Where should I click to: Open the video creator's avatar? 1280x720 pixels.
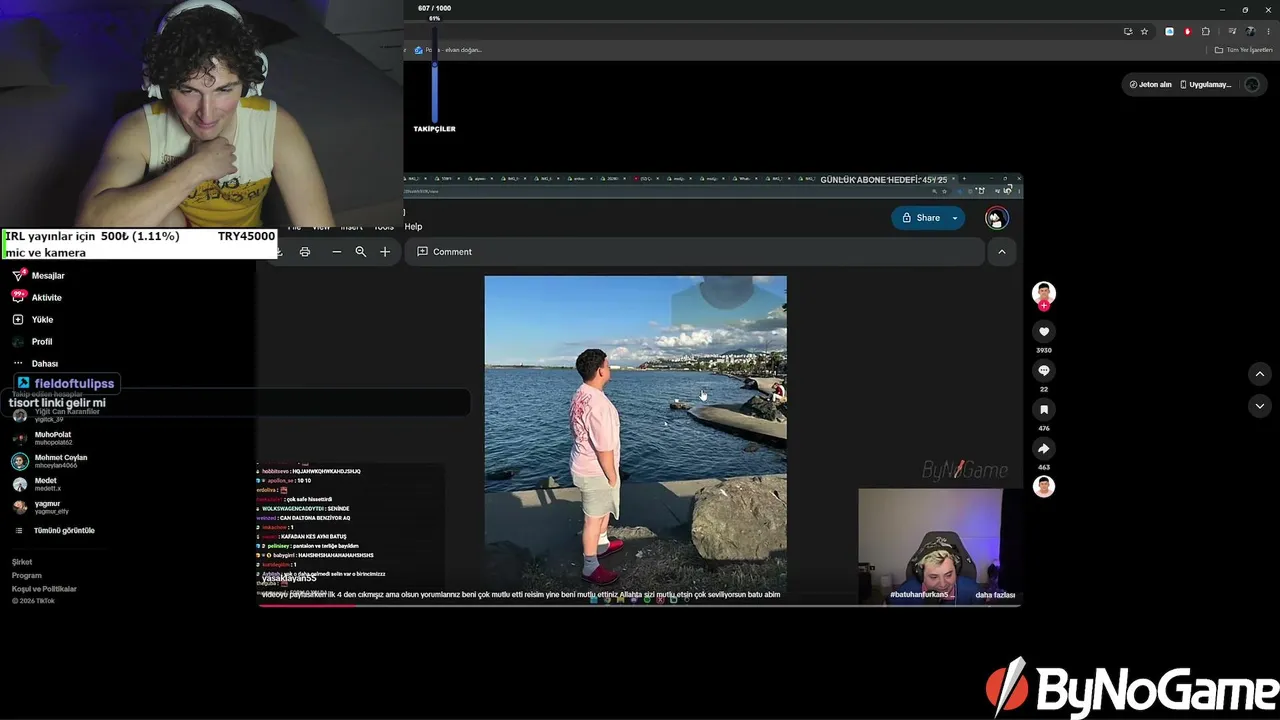click(1044, 293)
